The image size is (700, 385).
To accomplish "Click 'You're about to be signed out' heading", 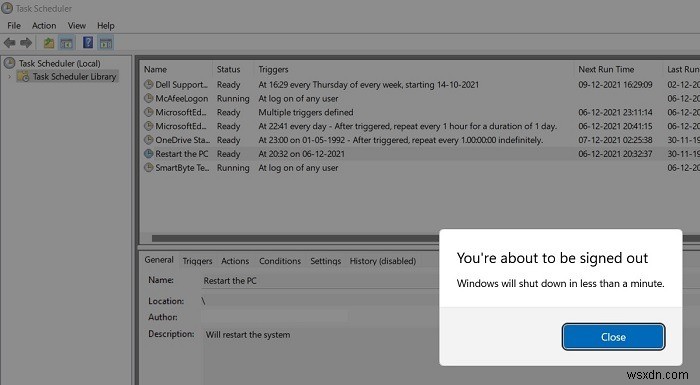I will [552, 258].
